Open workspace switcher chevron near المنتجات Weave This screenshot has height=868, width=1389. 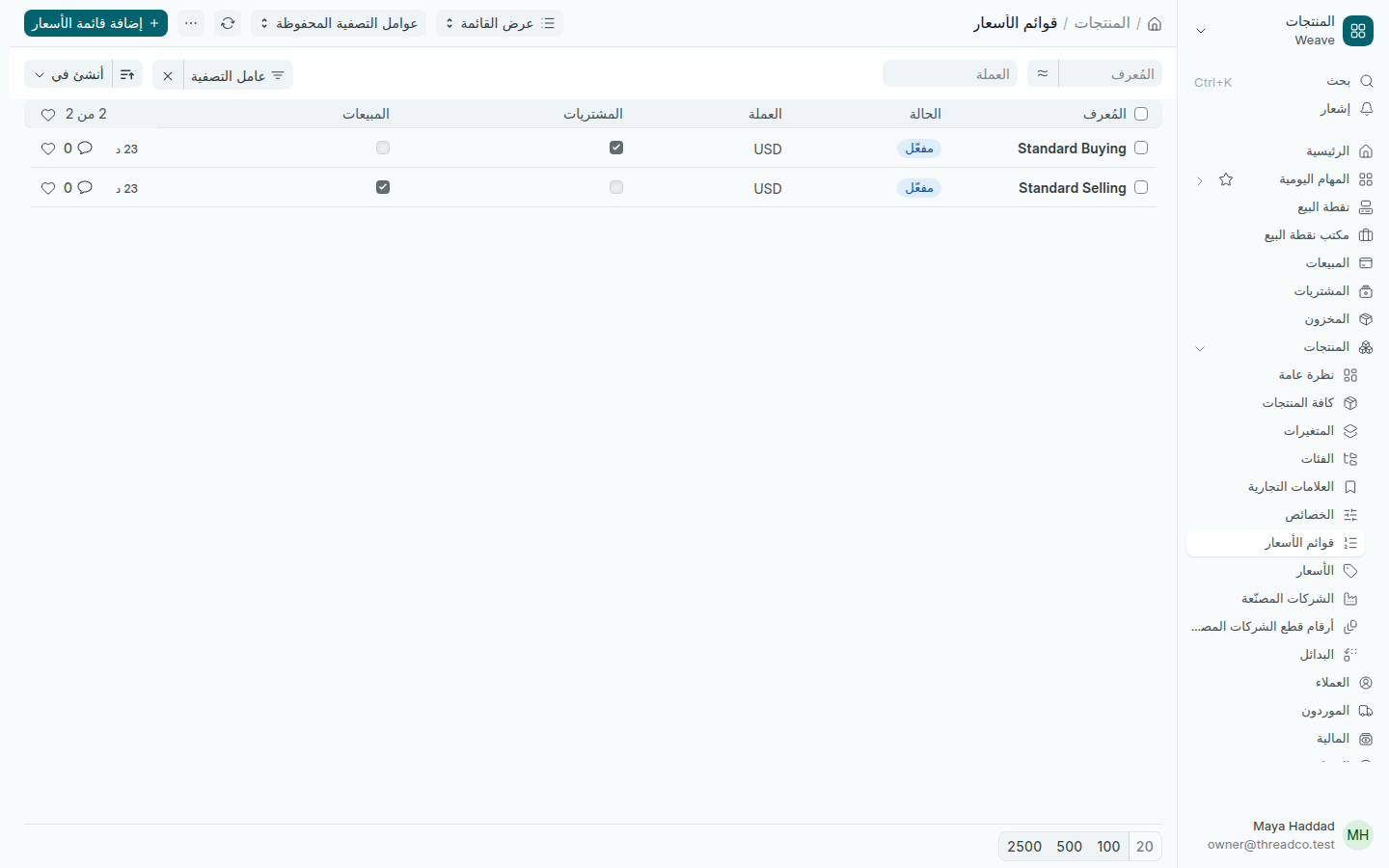tap(1201, 31)
